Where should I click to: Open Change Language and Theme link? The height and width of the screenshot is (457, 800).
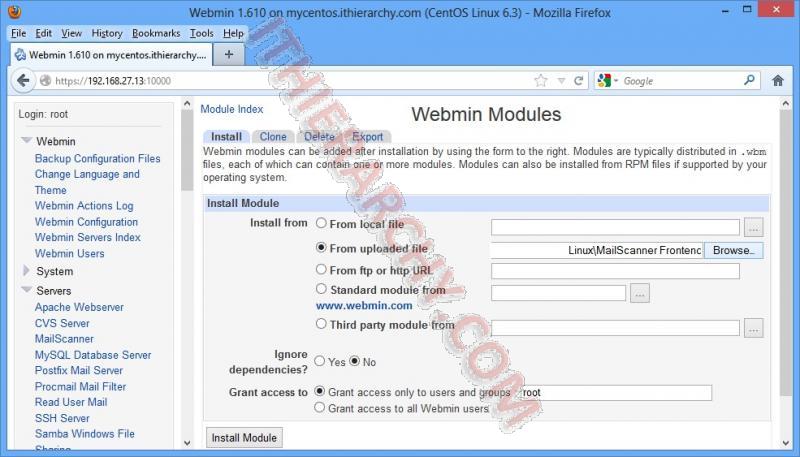(x=87, y=182)
